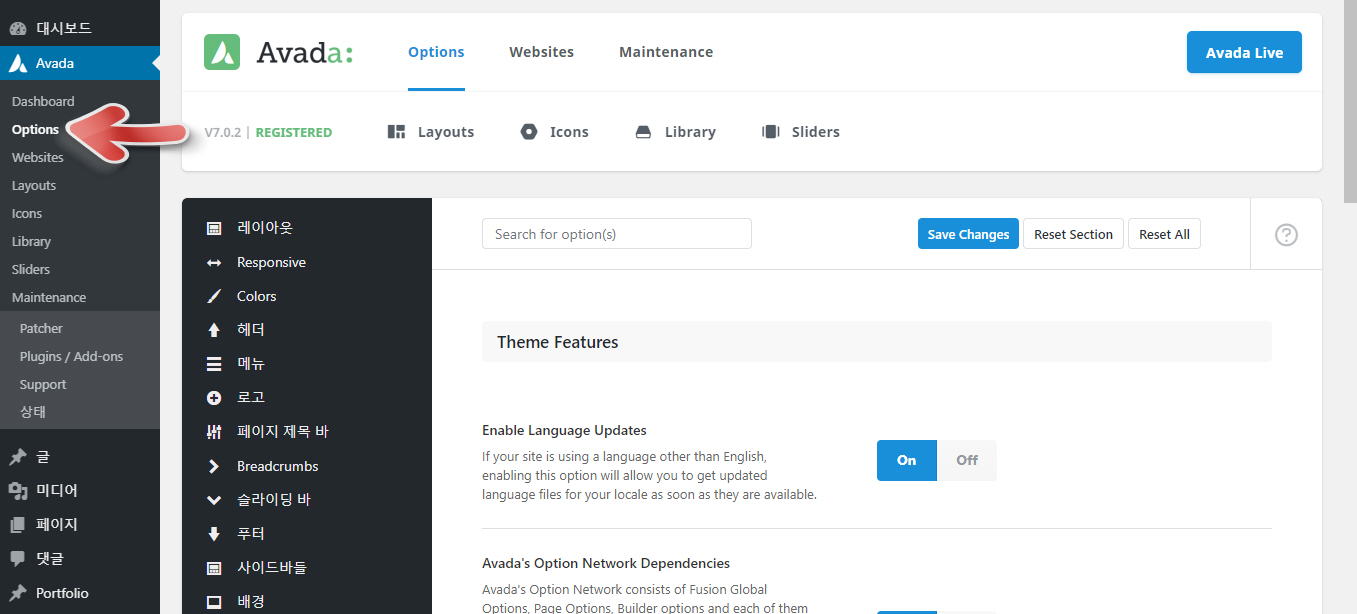Screen dimensions: 1357x614
Task: Click the Avada icon in WordPress sidebar
Action: point(17,63)
